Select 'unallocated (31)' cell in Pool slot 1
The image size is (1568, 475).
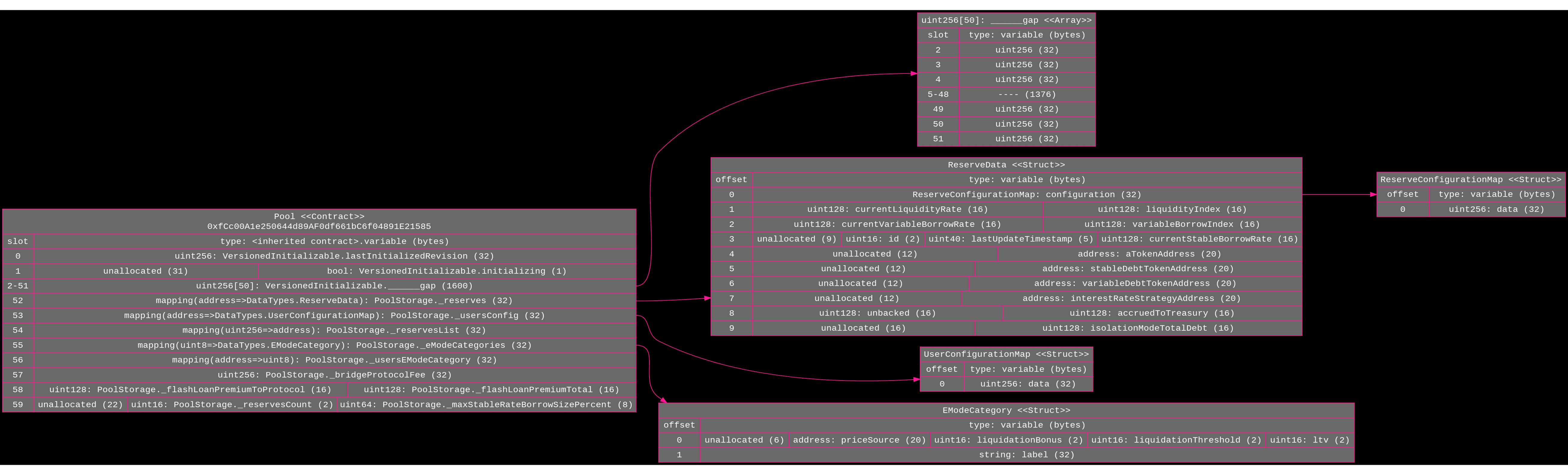(146, 271)
